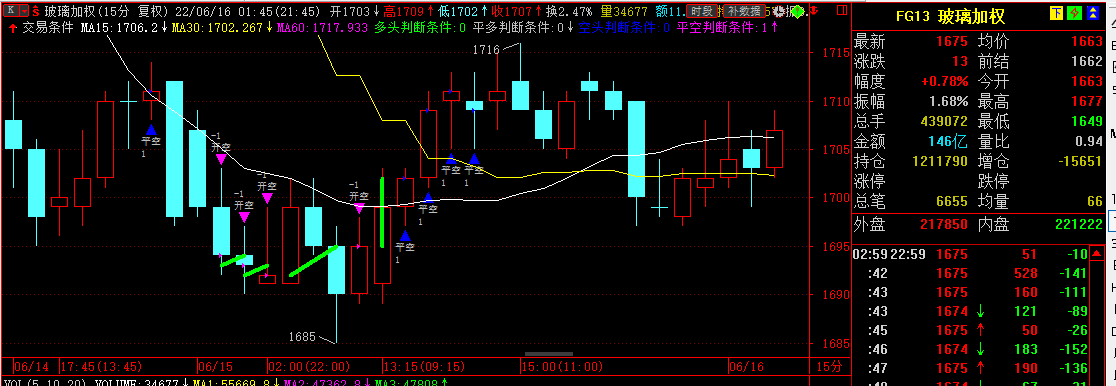
Task: Click the 总笔 value 6655
Action: click(951, 202)
